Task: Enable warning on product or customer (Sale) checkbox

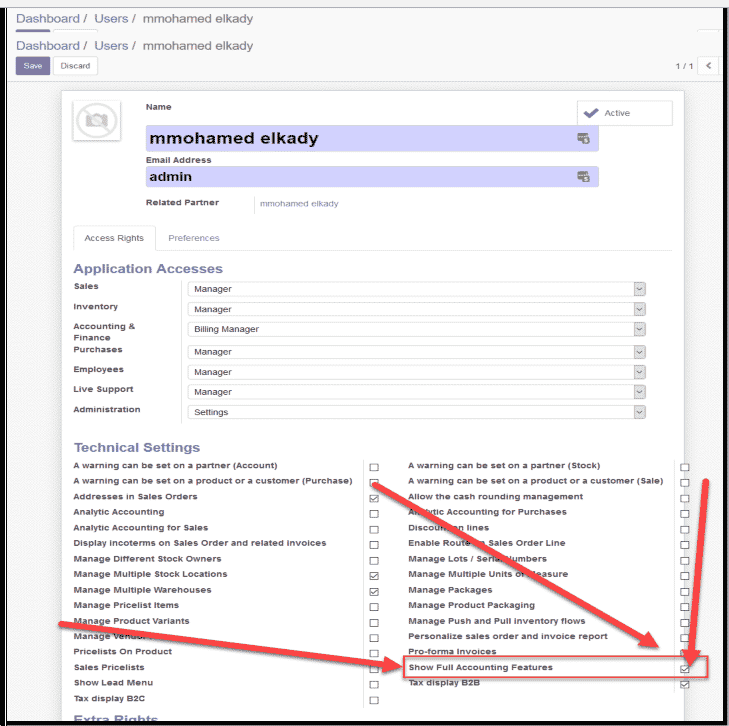Action: pos(684,482)
